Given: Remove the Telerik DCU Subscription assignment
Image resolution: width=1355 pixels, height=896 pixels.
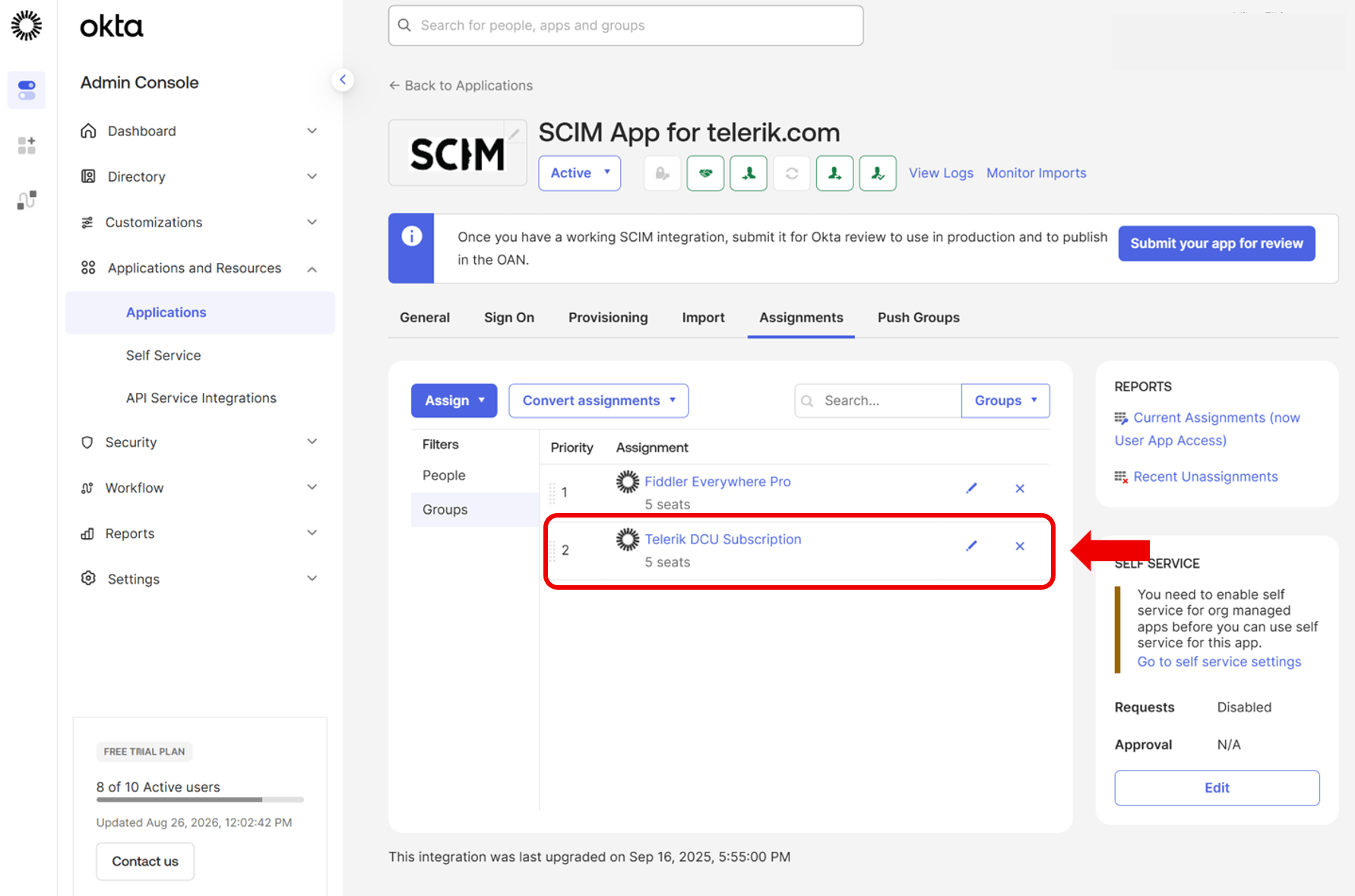Looking at the screenshot, I should click(1020, 546).
